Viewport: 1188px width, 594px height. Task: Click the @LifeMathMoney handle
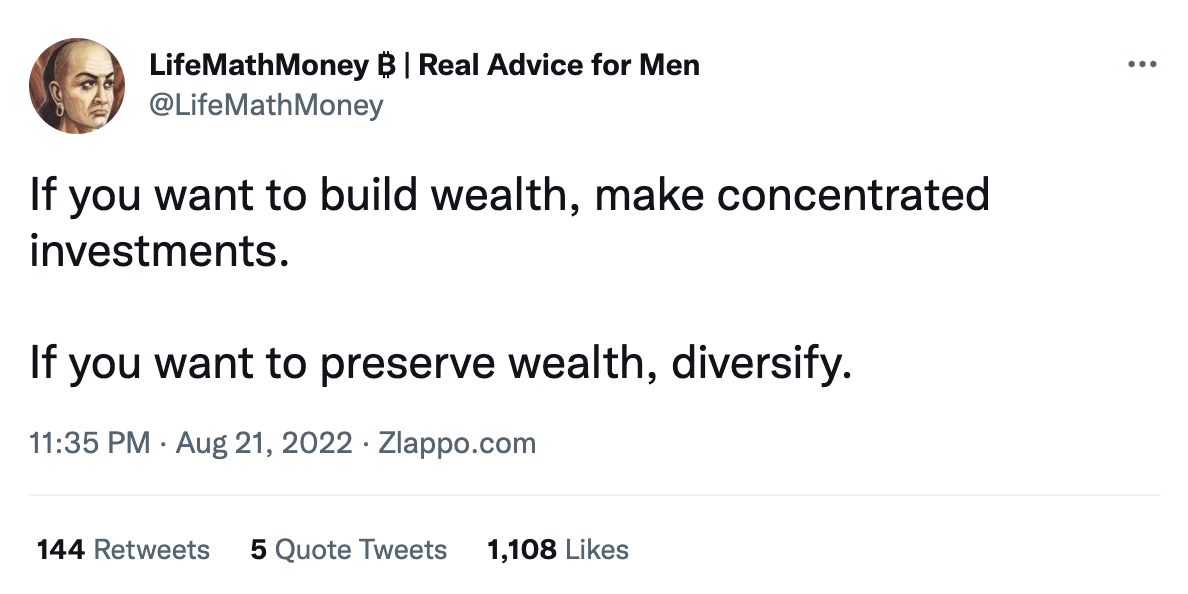266,105
